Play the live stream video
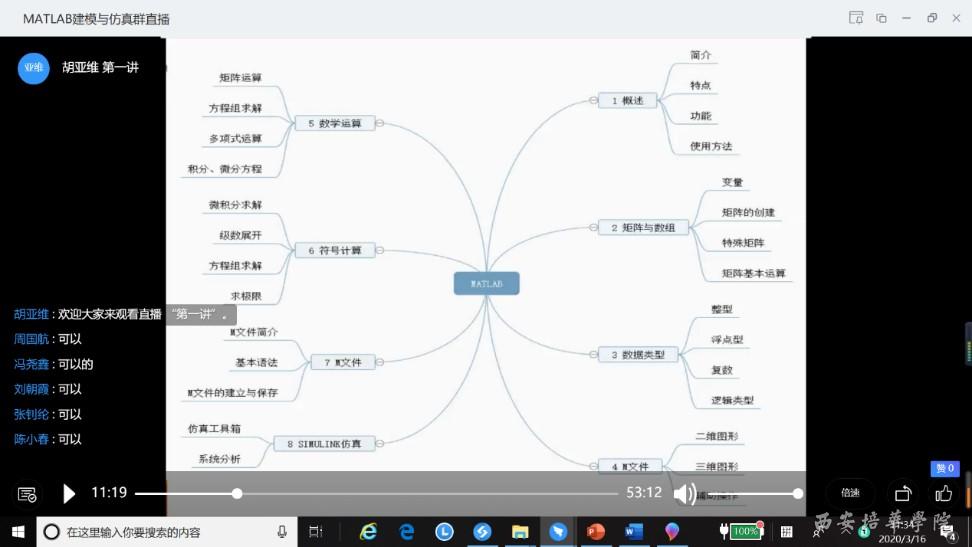 click(x=69, y=493)
